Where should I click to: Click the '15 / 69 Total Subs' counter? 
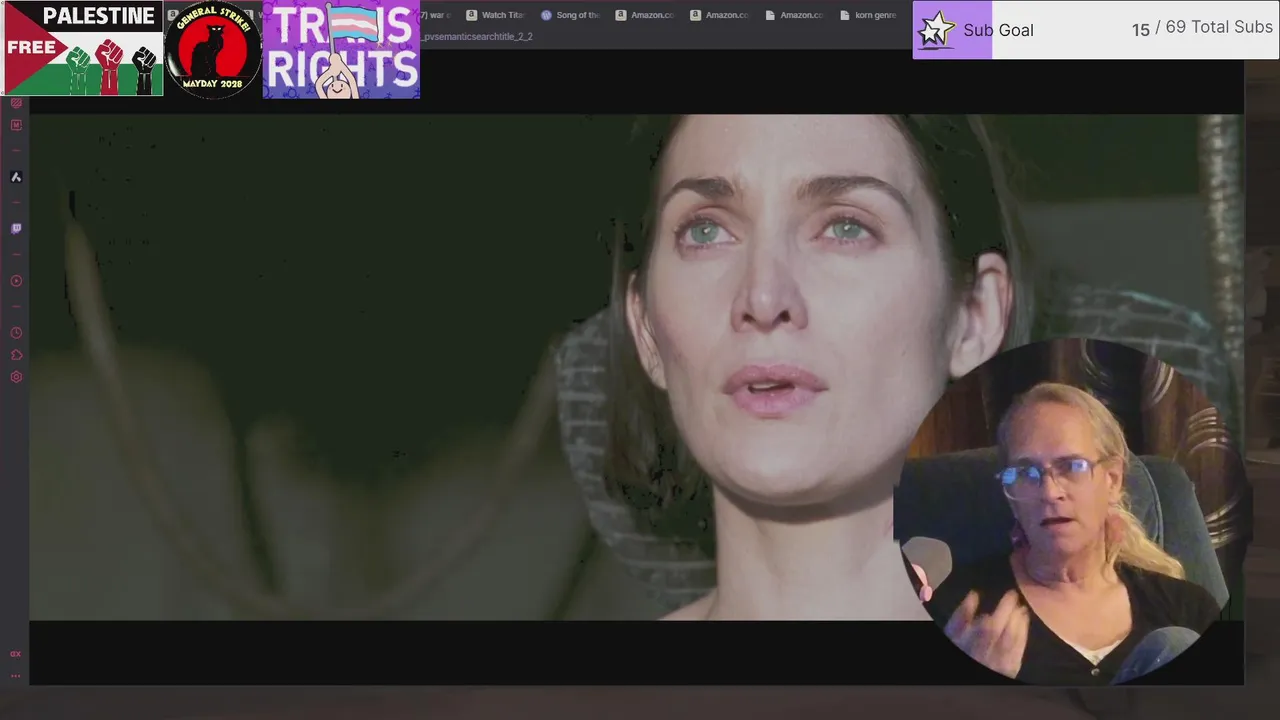pos(1202,28)
